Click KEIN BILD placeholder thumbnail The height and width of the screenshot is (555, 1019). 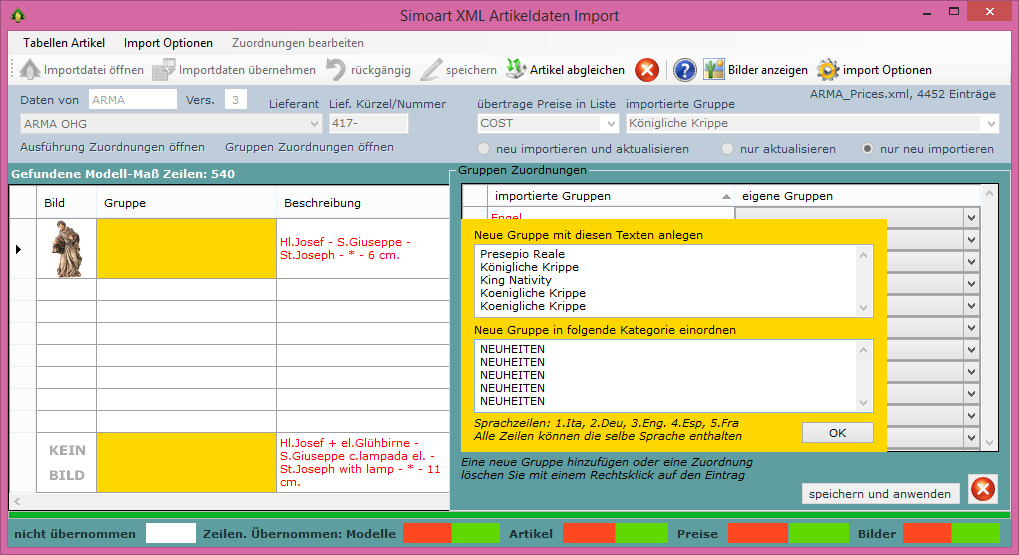point(67,463)
